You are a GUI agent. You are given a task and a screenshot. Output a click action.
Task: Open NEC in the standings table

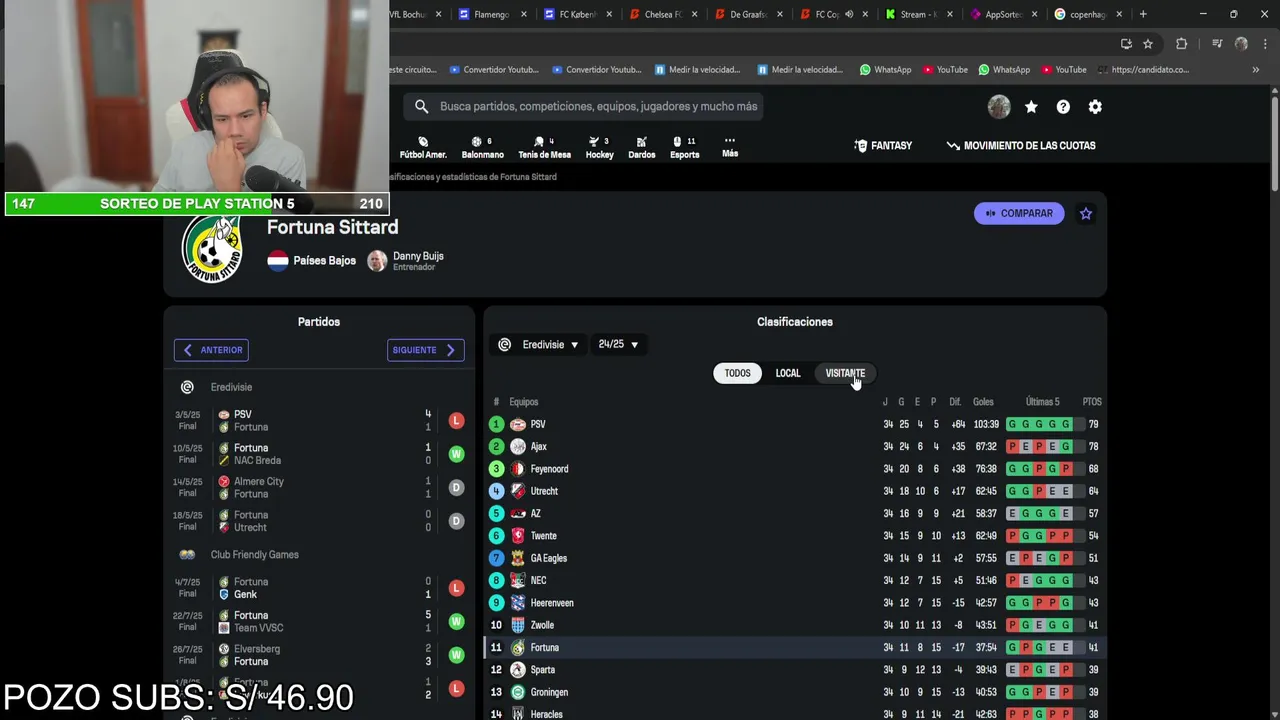795,581
